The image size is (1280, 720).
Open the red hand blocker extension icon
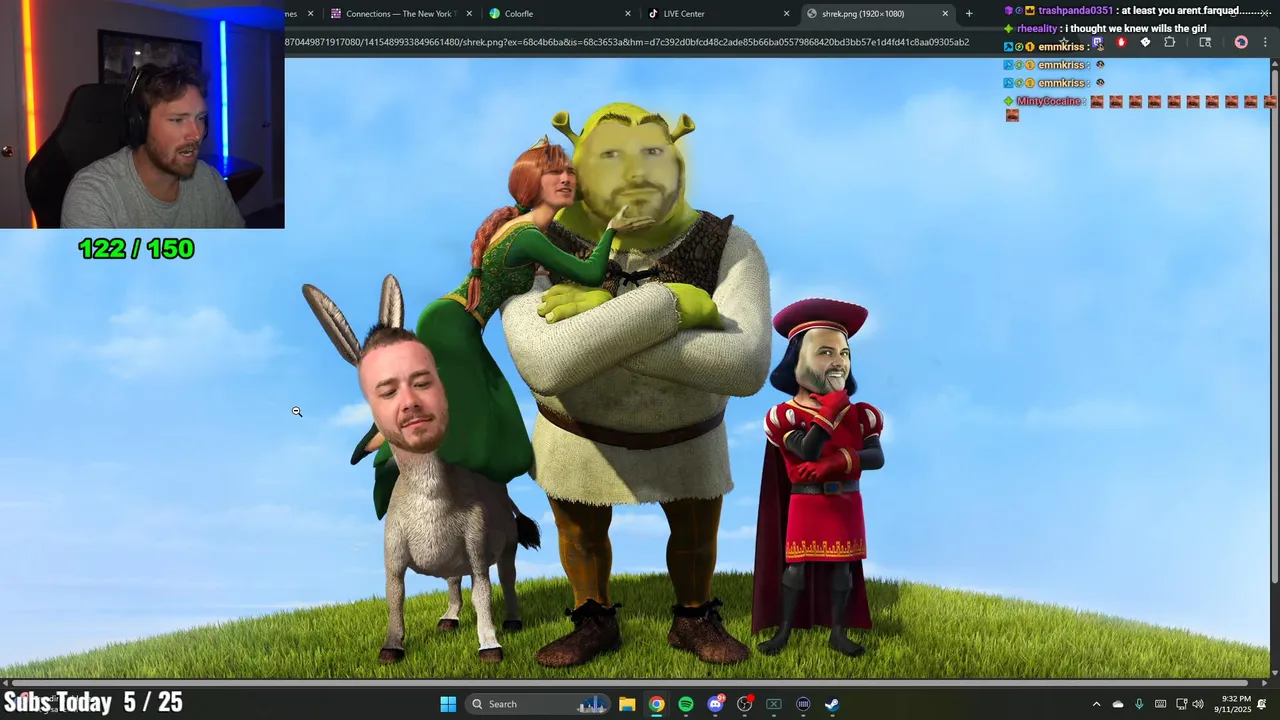point(1121,42)
